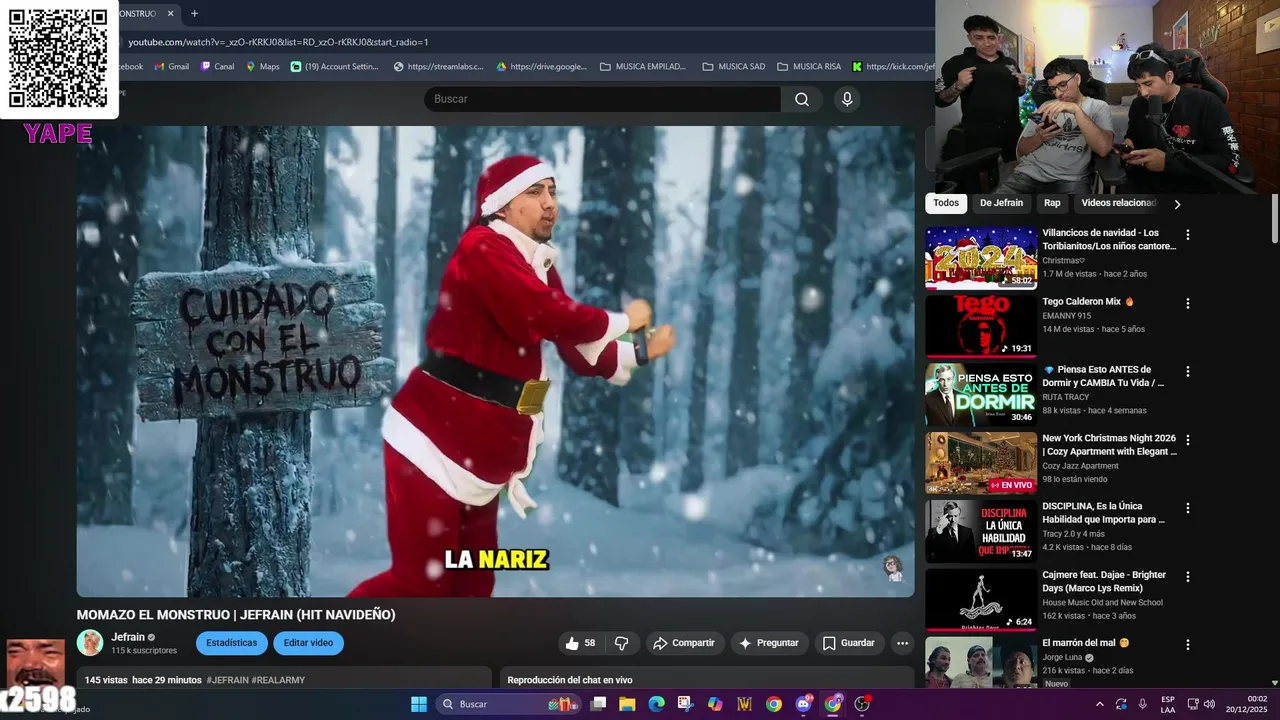
Task: Open Microsoft Edge from the taskbar
Action: [x=656, y=704]
